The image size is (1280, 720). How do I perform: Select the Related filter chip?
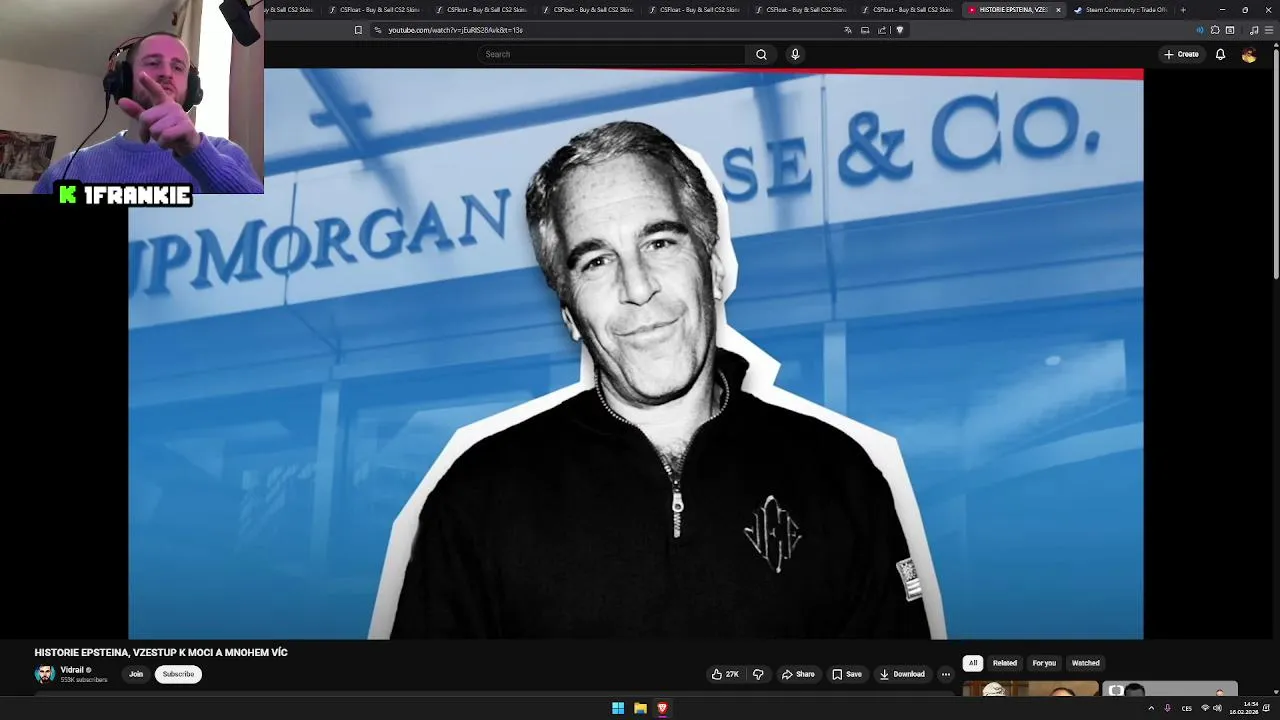tap(1005, 663)
